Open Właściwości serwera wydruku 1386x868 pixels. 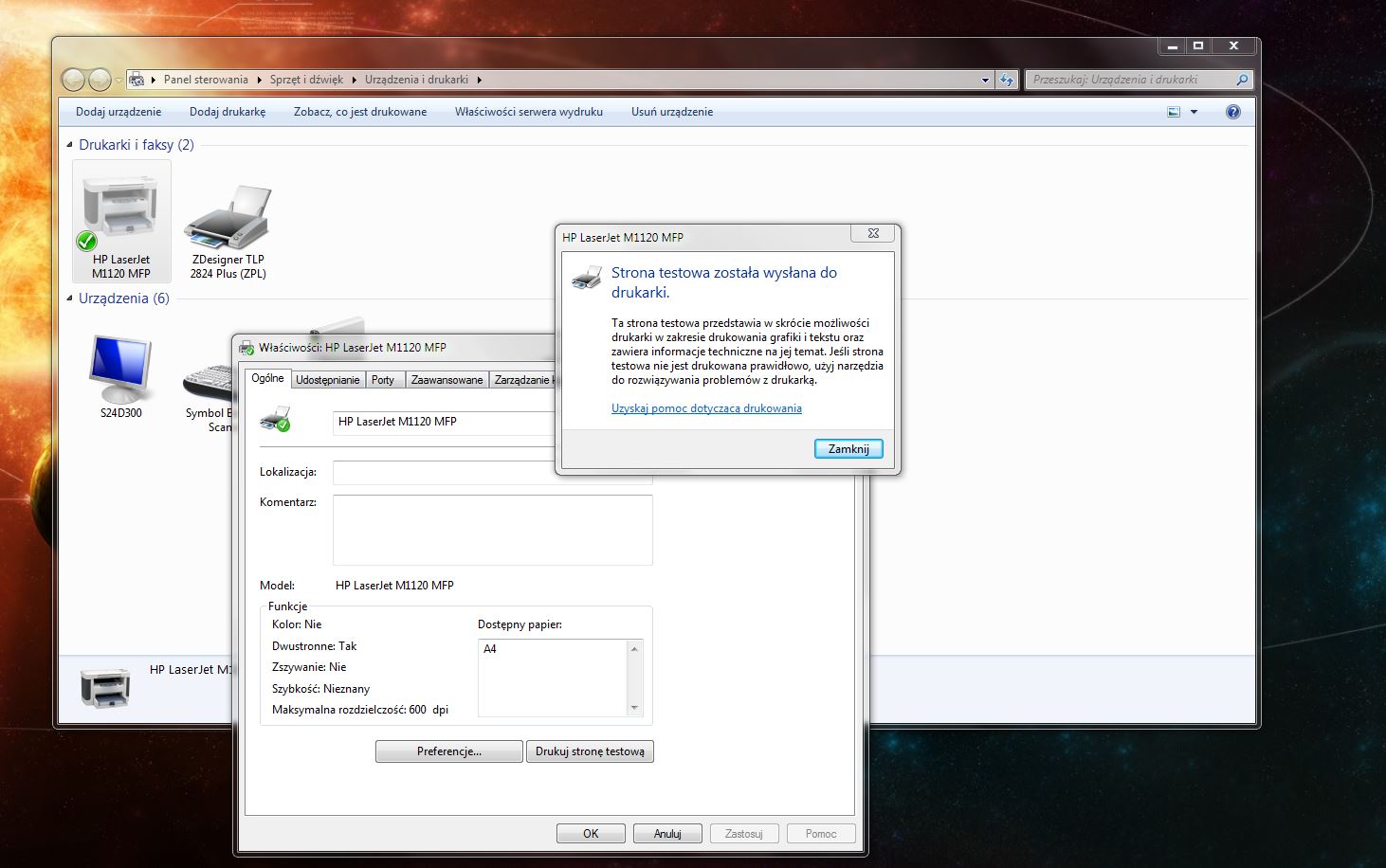tap(529, 112)
